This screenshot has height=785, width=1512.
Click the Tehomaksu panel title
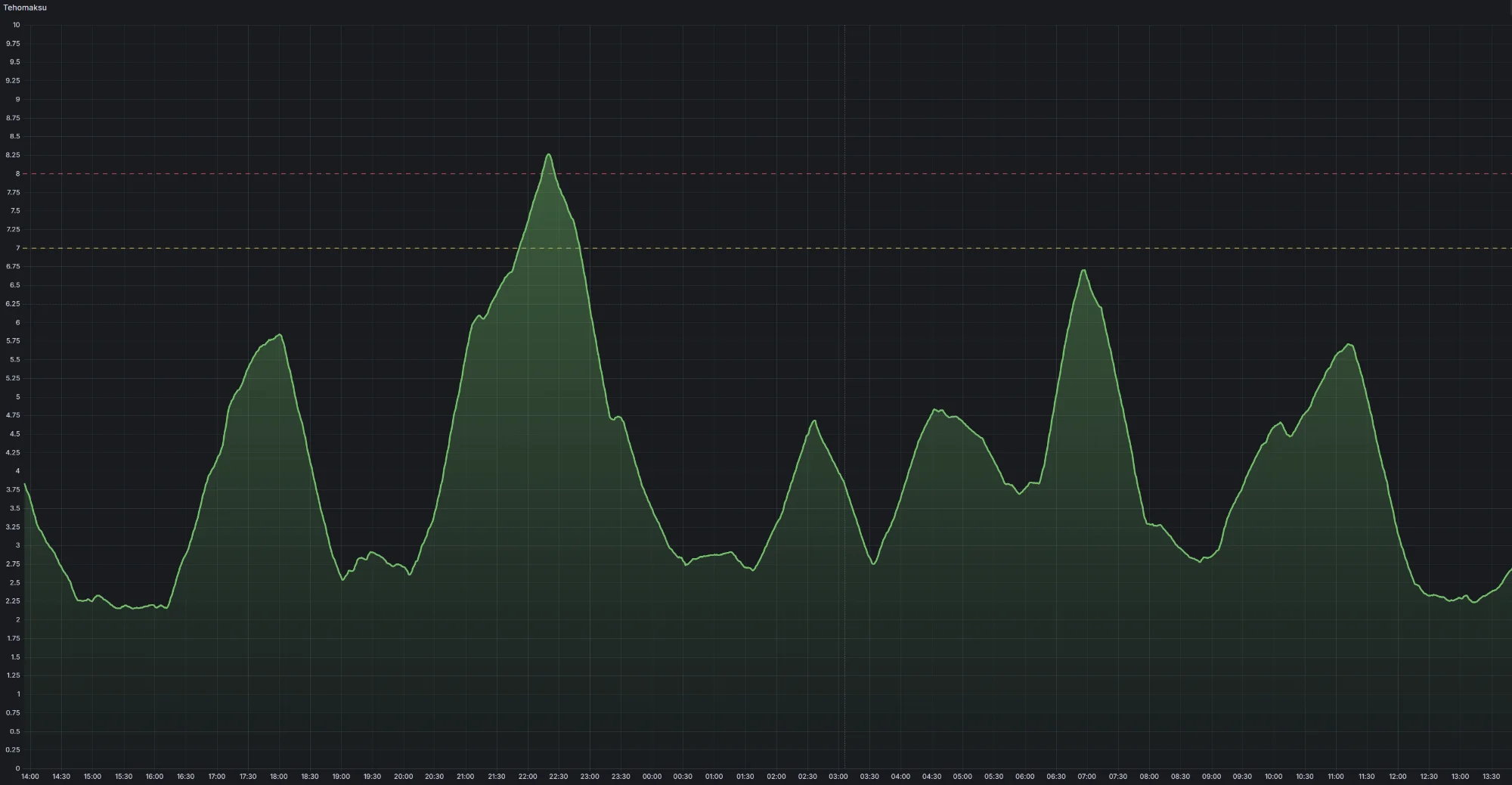click(x=25, y=8)
